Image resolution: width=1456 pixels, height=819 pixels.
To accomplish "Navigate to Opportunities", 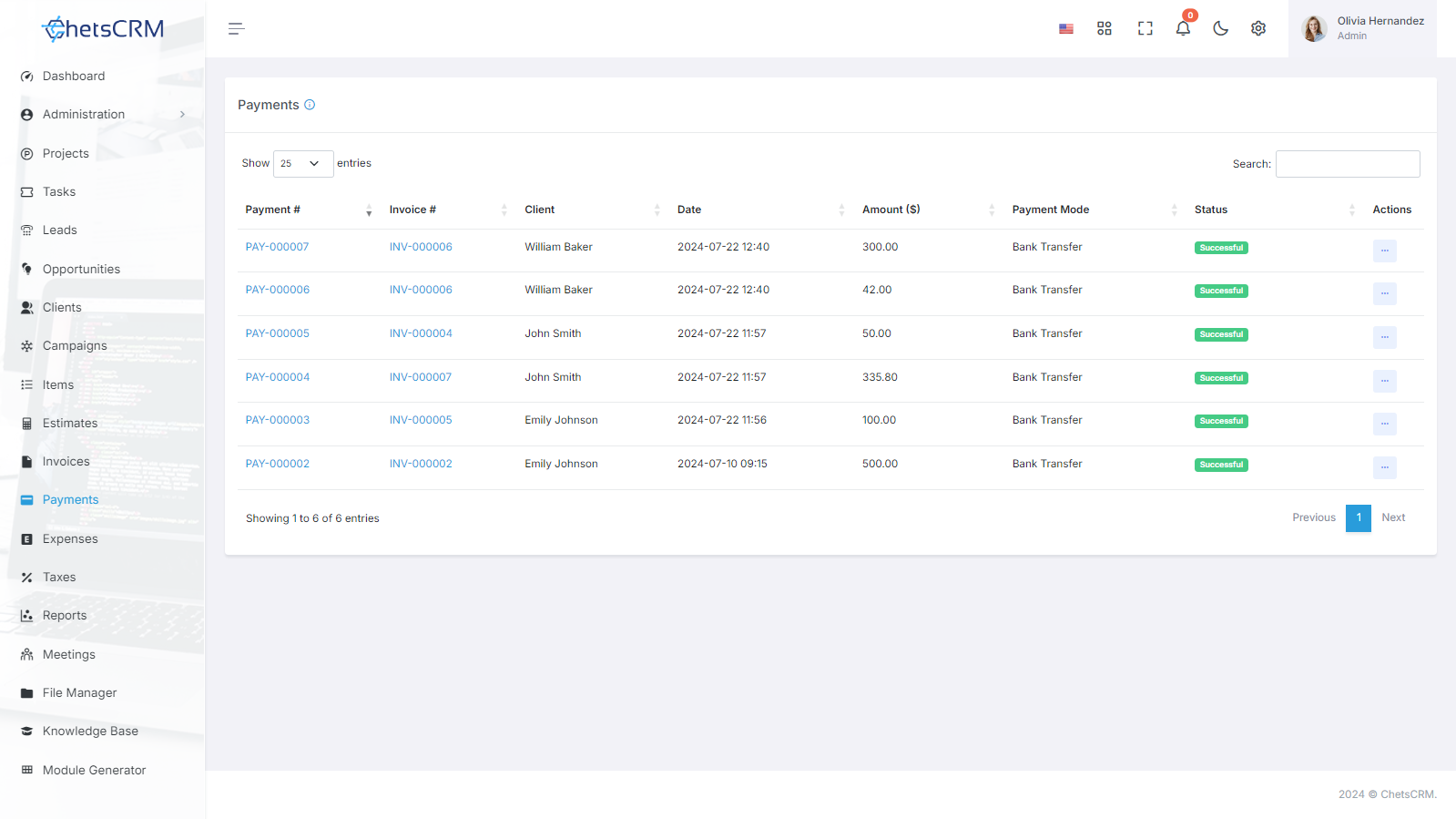I will click(81, 270).
